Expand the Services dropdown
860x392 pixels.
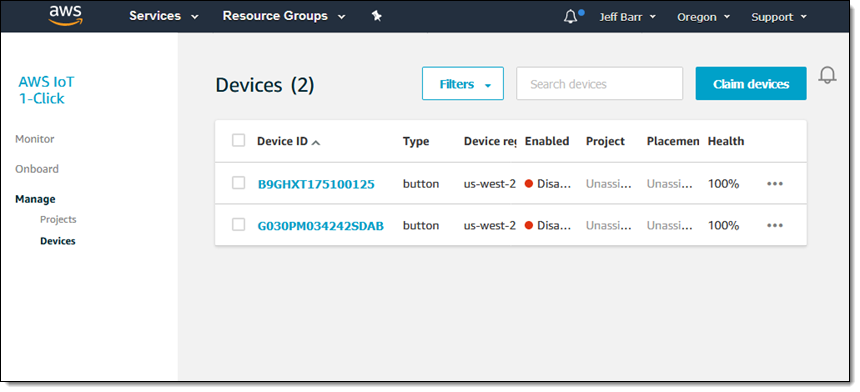[x=163, y=16]
